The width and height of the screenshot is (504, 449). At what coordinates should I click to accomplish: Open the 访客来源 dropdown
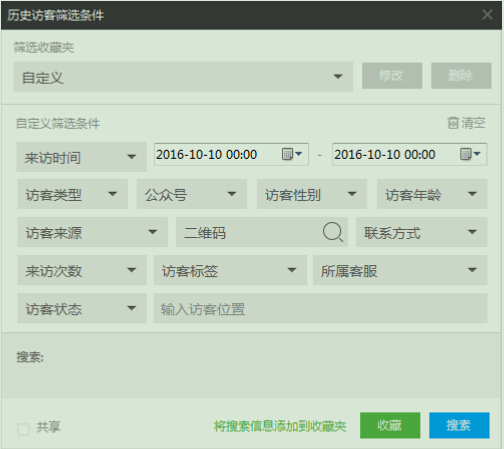pos(92,232)
